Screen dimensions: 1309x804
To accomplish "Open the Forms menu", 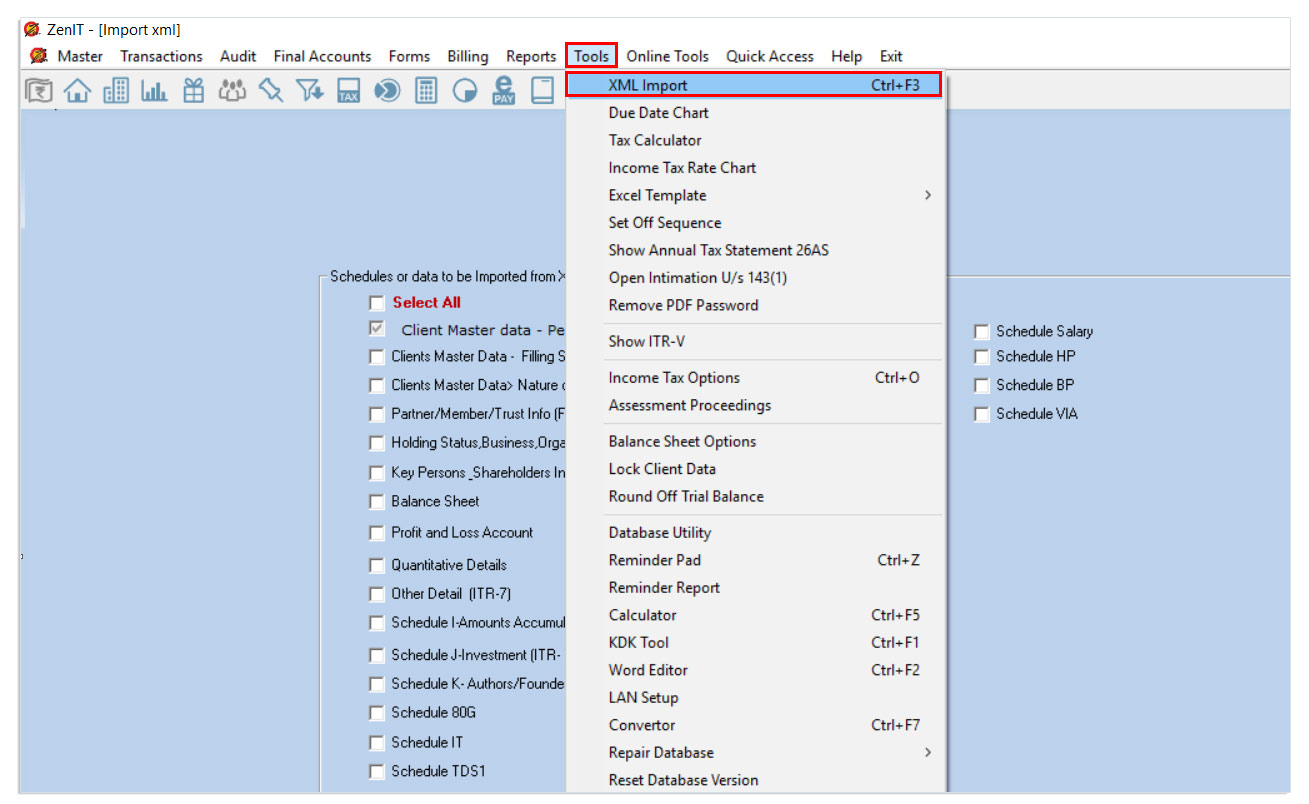I will 409,56.
